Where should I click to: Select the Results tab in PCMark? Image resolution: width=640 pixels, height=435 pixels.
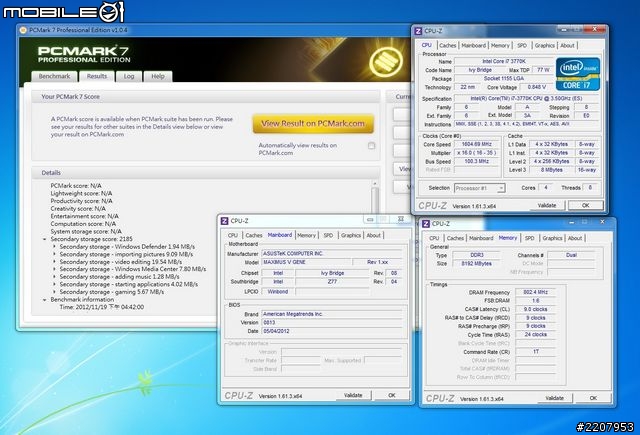[97, 76]
